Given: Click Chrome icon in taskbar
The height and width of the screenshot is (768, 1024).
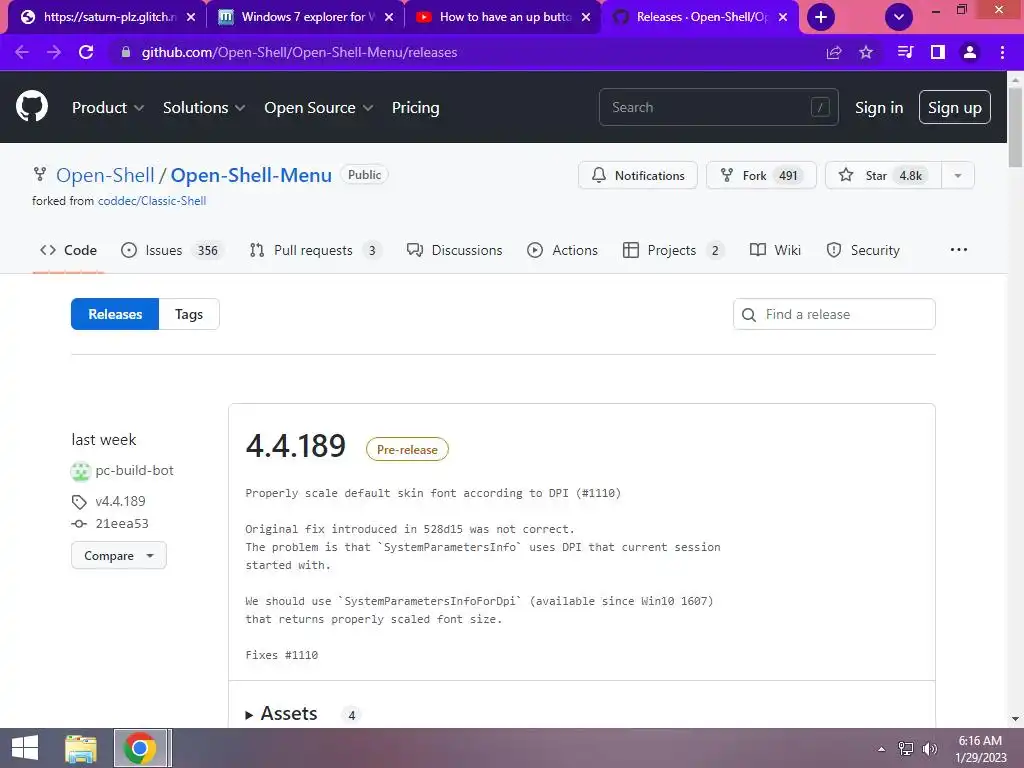Looking at the screenshot, I should [139, 748].
